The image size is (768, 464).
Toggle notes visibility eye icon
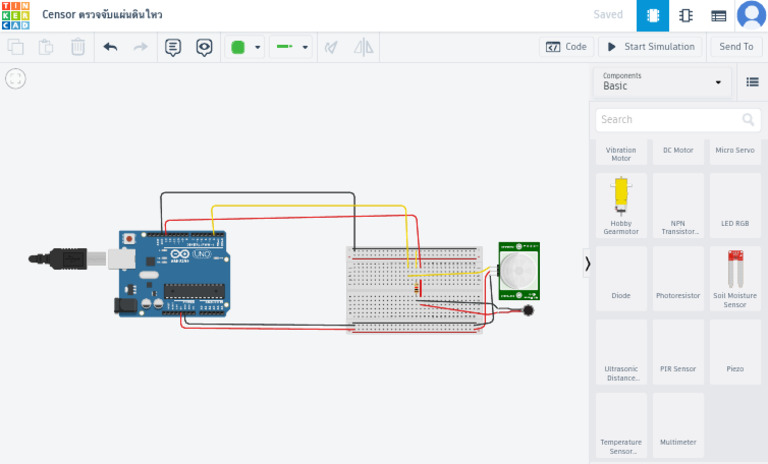(x=204, y=48)
